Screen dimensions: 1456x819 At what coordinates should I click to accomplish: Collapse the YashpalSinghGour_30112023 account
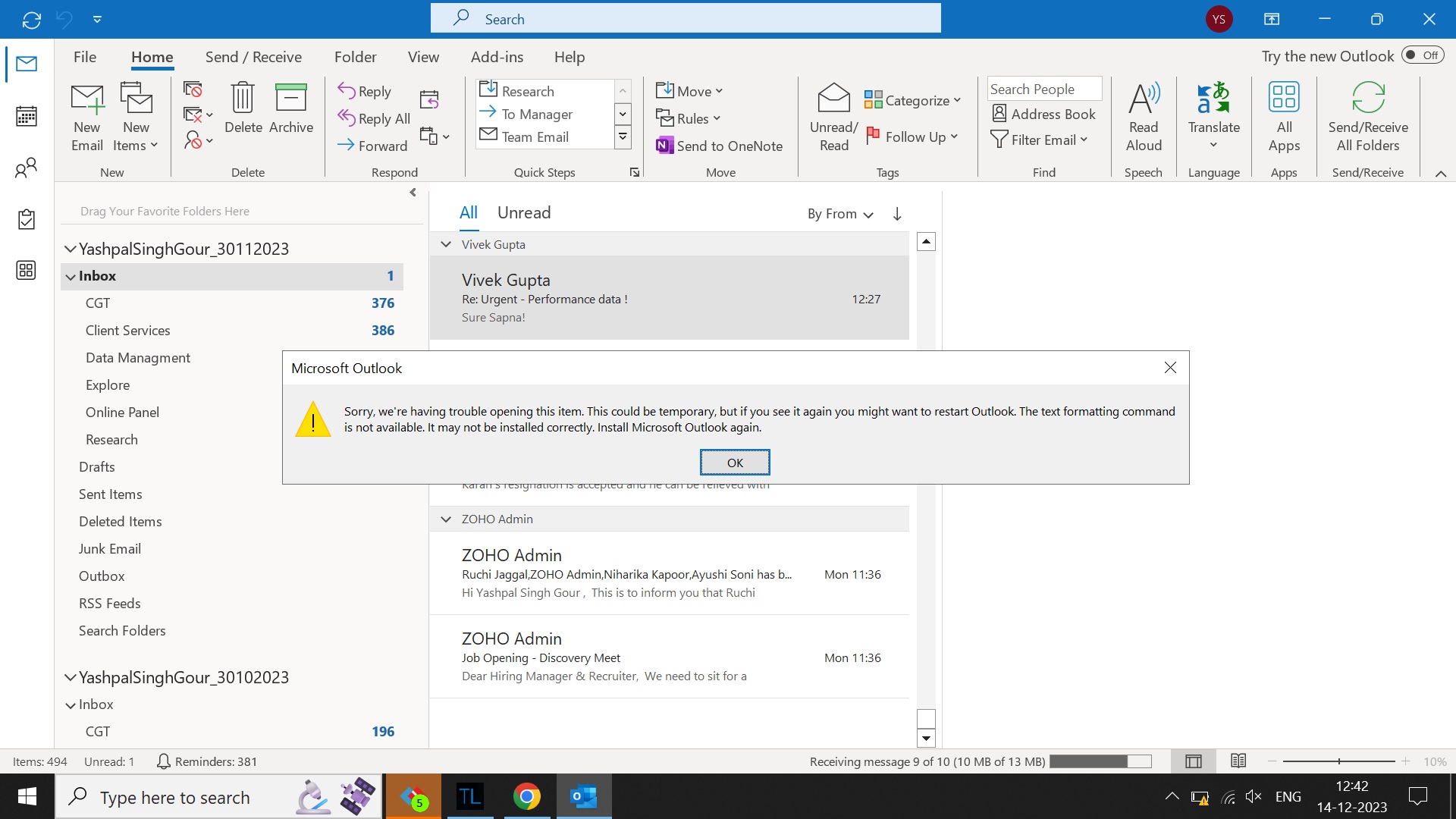[71, 249]
